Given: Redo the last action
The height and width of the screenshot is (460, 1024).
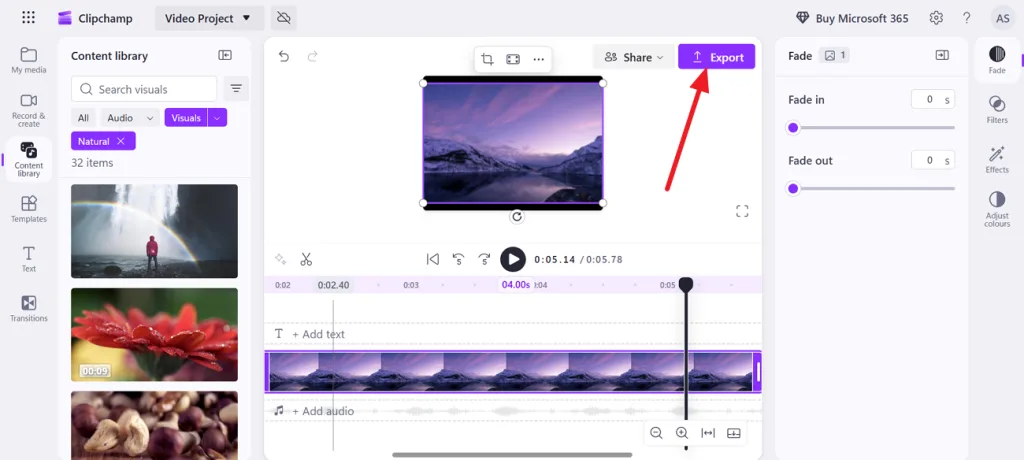Looking at the screenshot, I should pyautogui.click(x=313, y=56).
